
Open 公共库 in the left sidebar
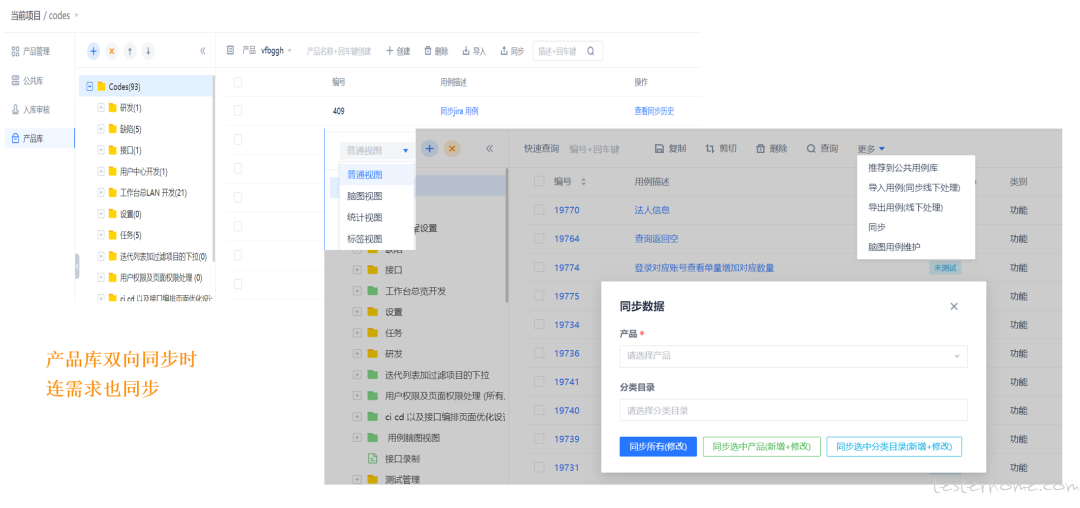(28, 81)
